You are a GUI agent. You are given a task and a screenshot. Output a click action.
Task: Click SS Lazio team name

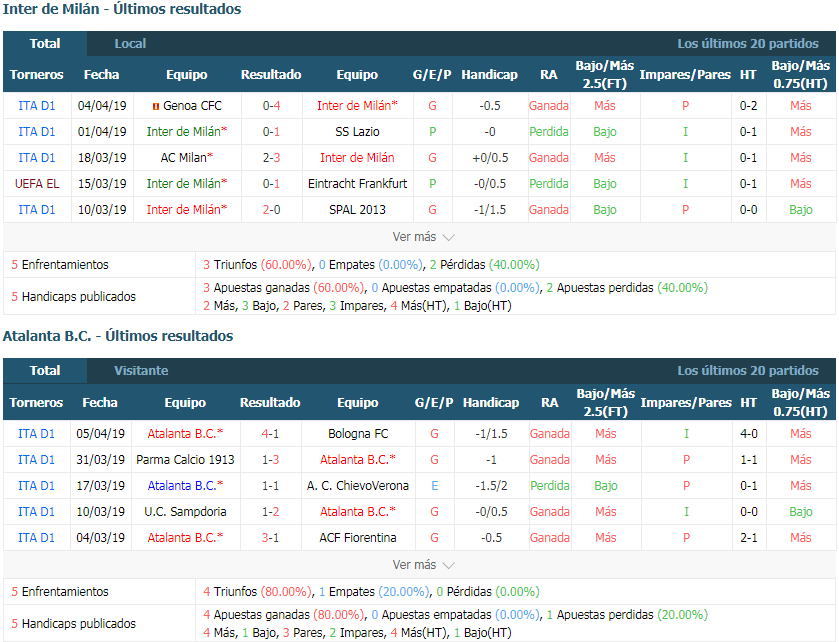(x=357, y=132)
